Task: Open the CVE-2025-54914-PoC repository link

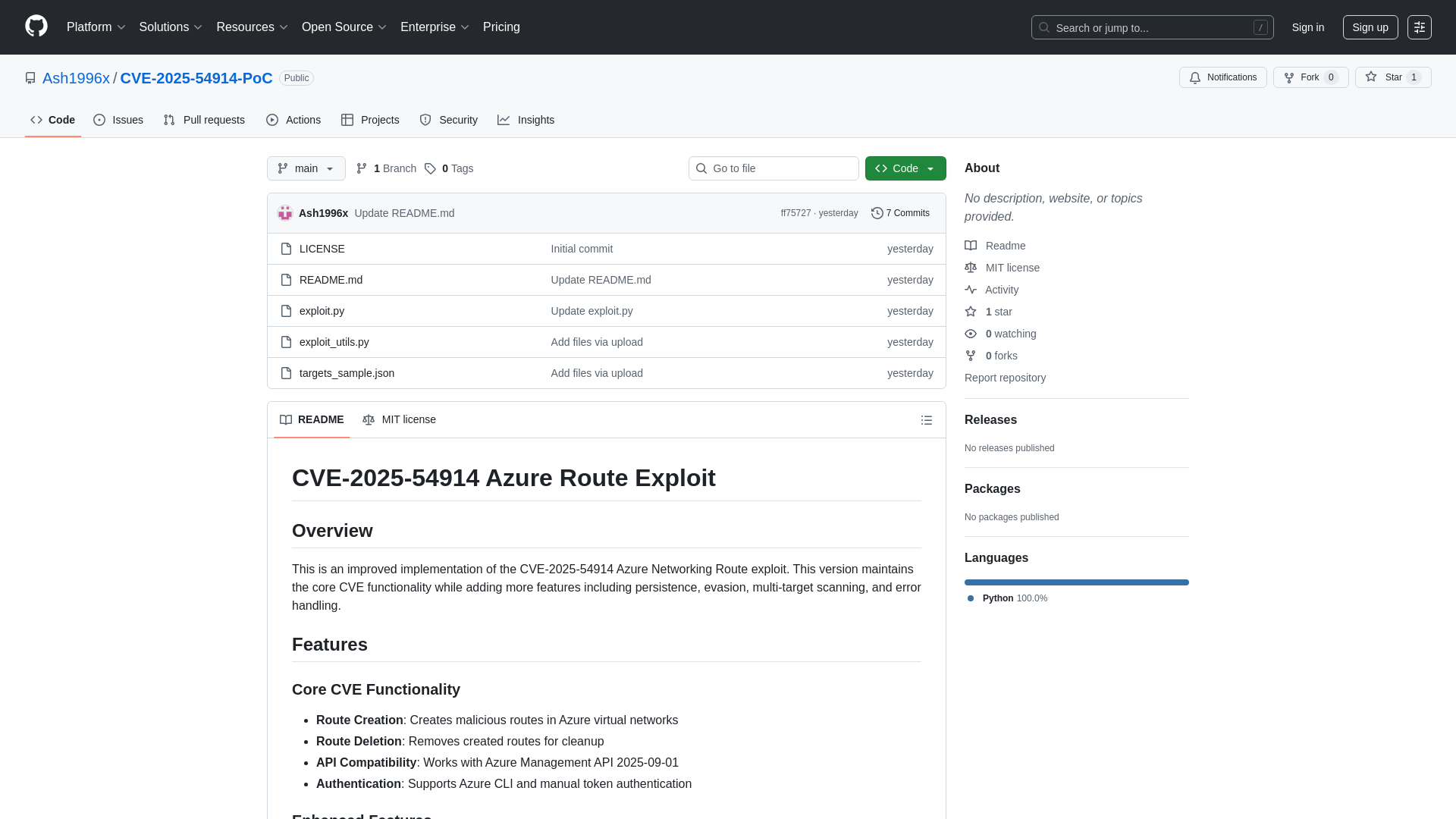Action: click(x=196, y=78)
